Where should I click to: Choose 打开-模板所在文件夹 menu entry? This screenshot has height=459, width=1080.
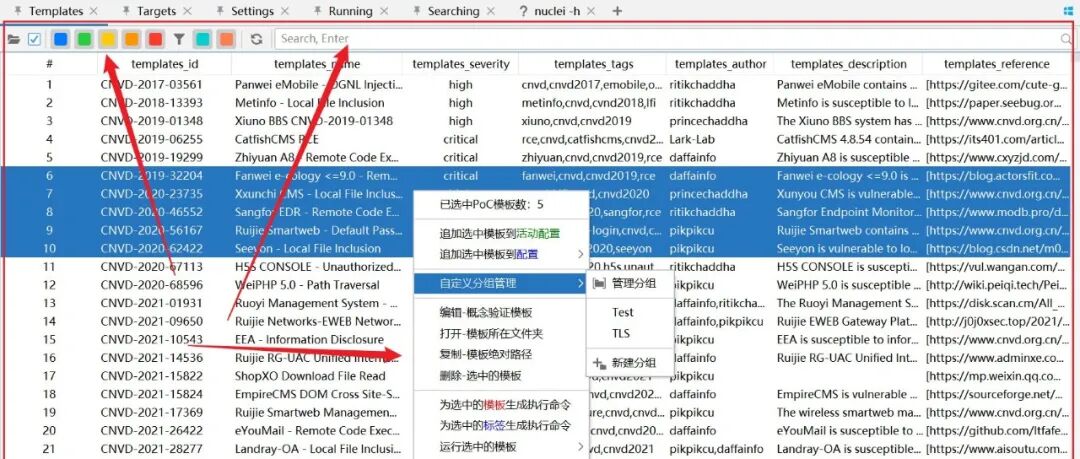pyautogui.click(x=501, y=334)
